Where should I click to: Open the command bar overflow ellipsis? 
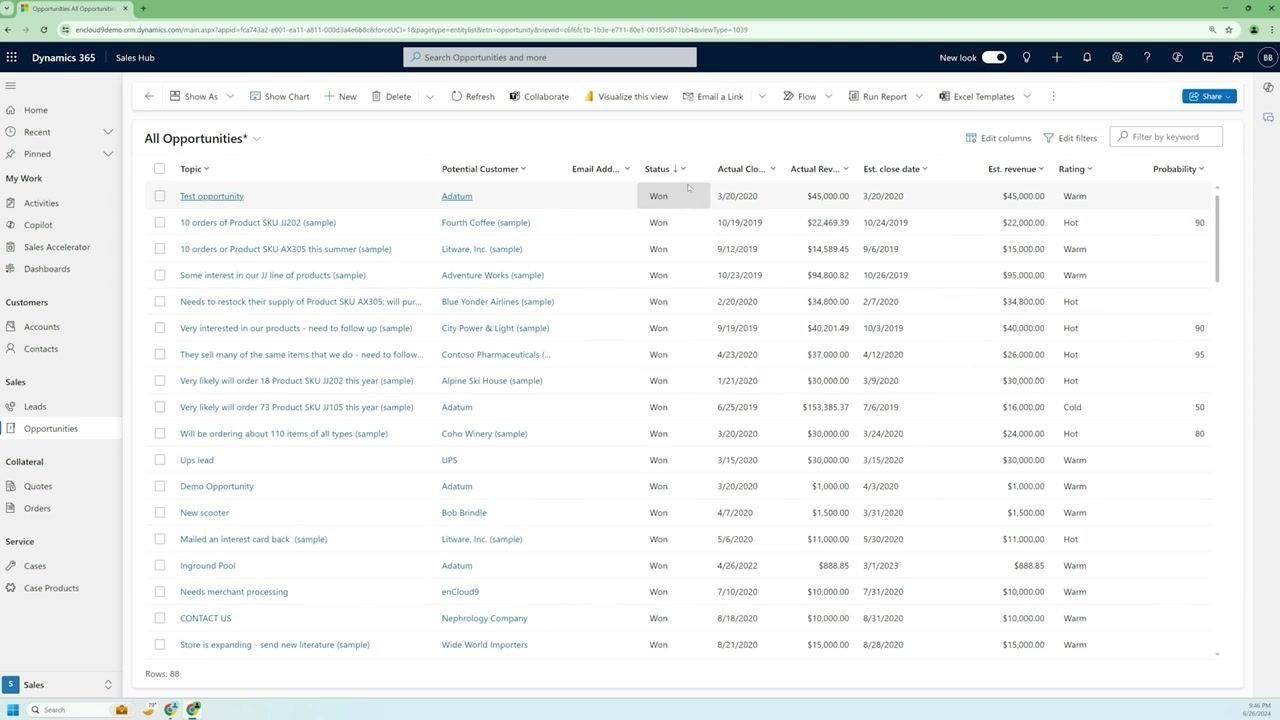pos(1053,96)
